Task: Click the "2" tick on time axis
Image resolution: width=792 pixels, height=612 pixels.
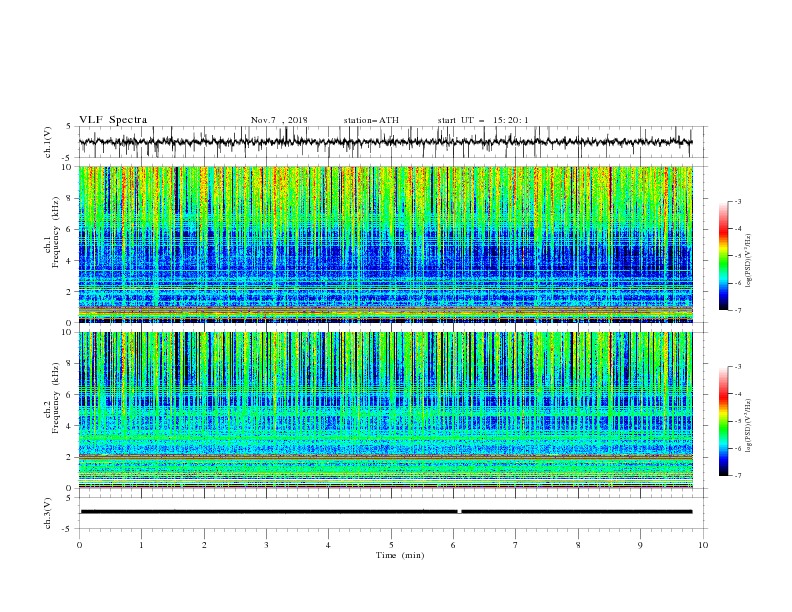Action: pos(204,545)
